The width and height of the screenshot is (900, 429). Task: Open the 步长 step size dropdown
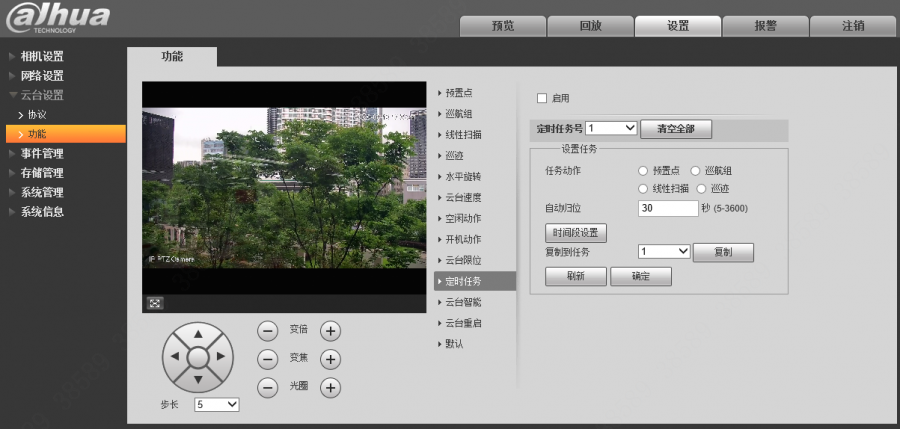pyautogui.click(x=216, y=404)
